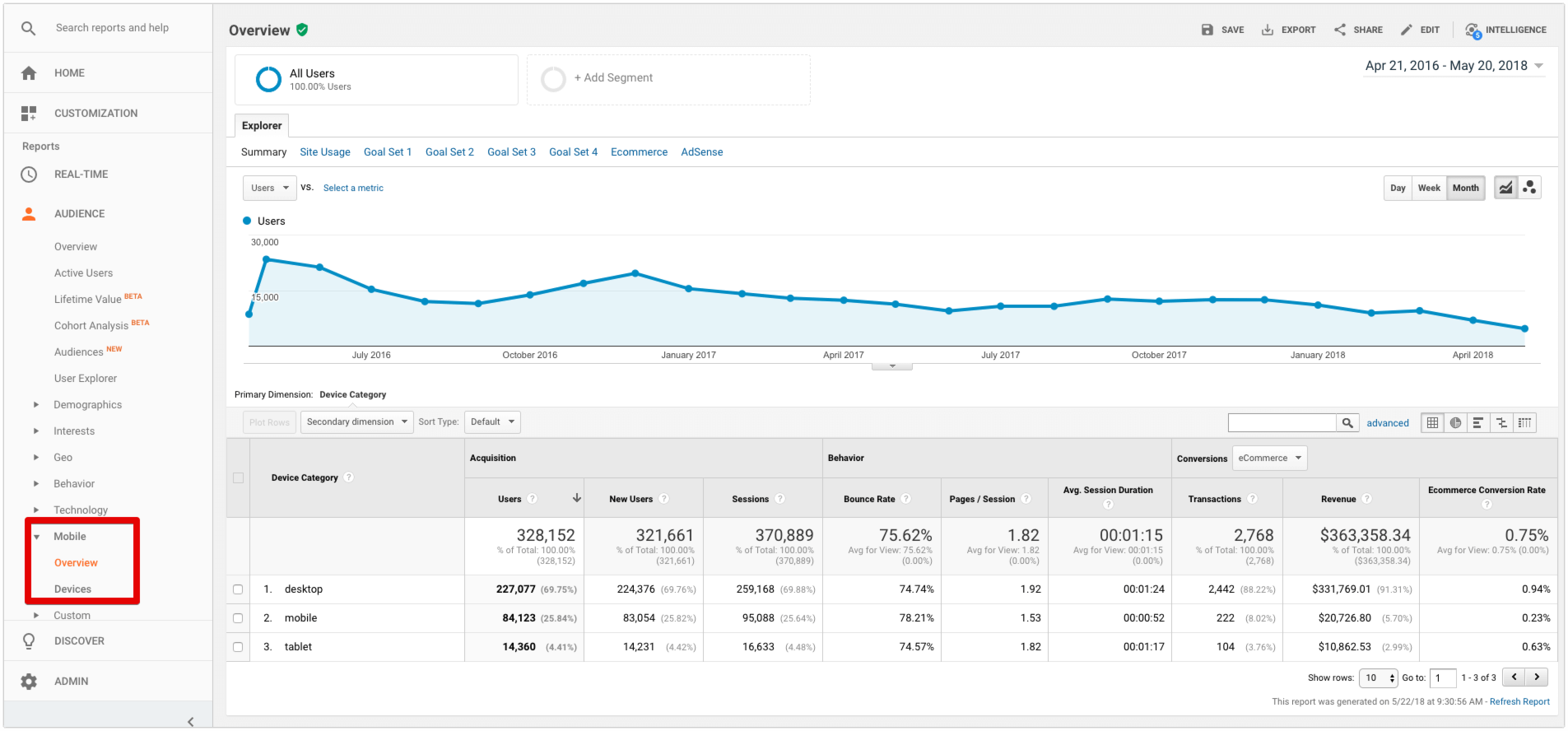
Task: Open the Users metric dropdown
Action: point(269,189)
